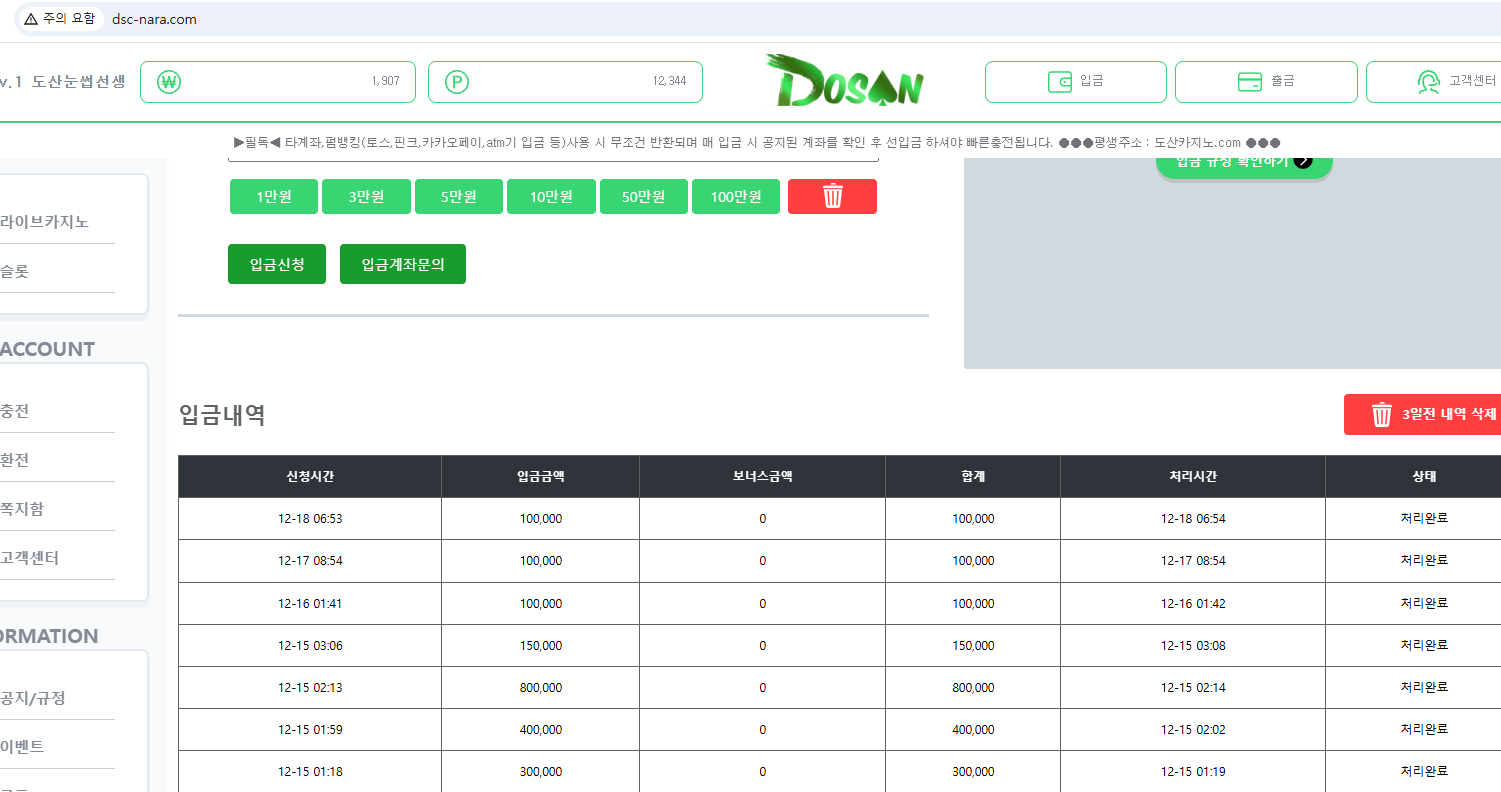The height and width of the screenshot is (792, 1501).
Task: Click the 처리시간 column header
Action: point(1193,477)
